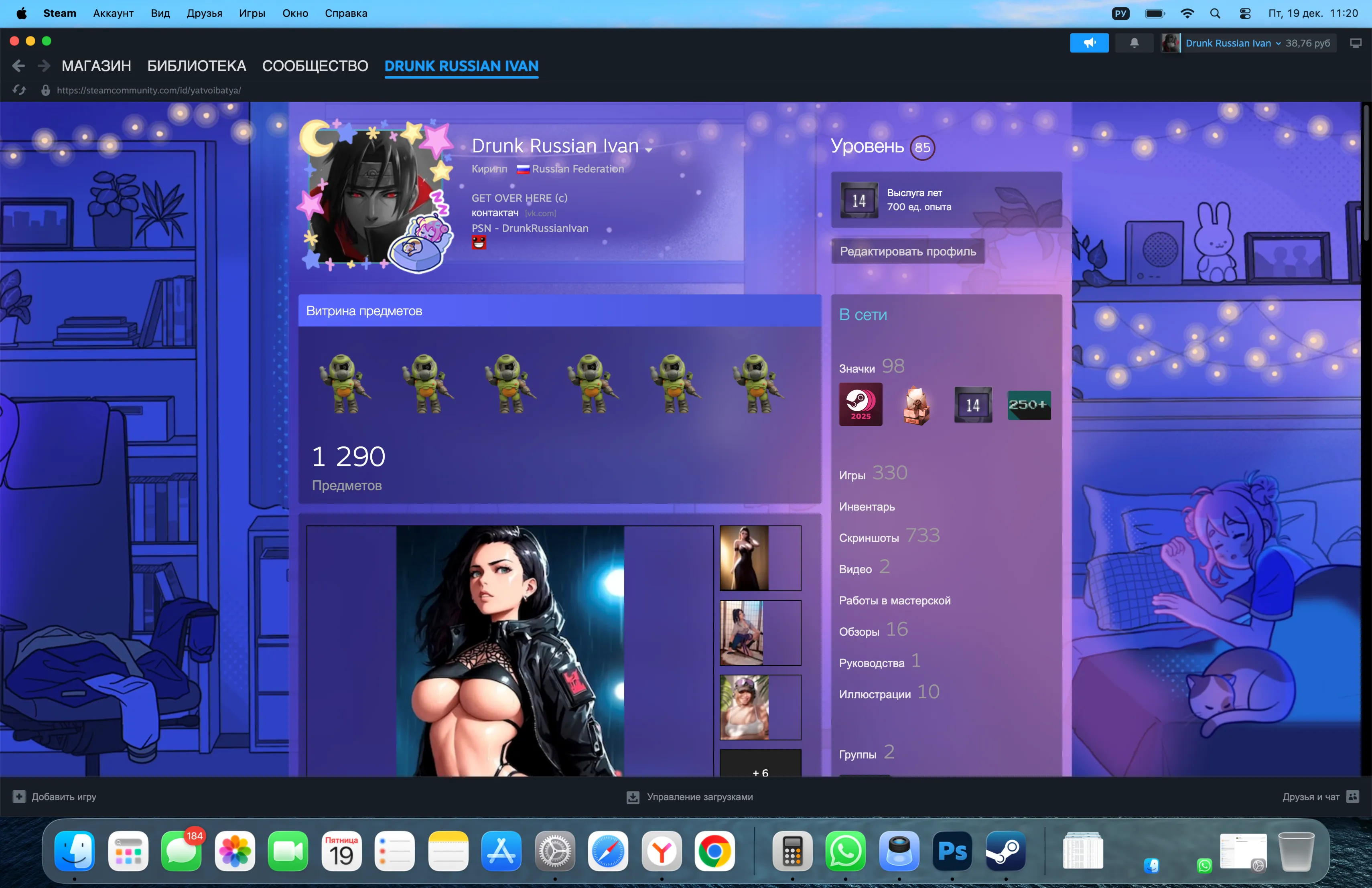Open the Инвентарь link
The image size is (1372, 888).
coord(867,507)
